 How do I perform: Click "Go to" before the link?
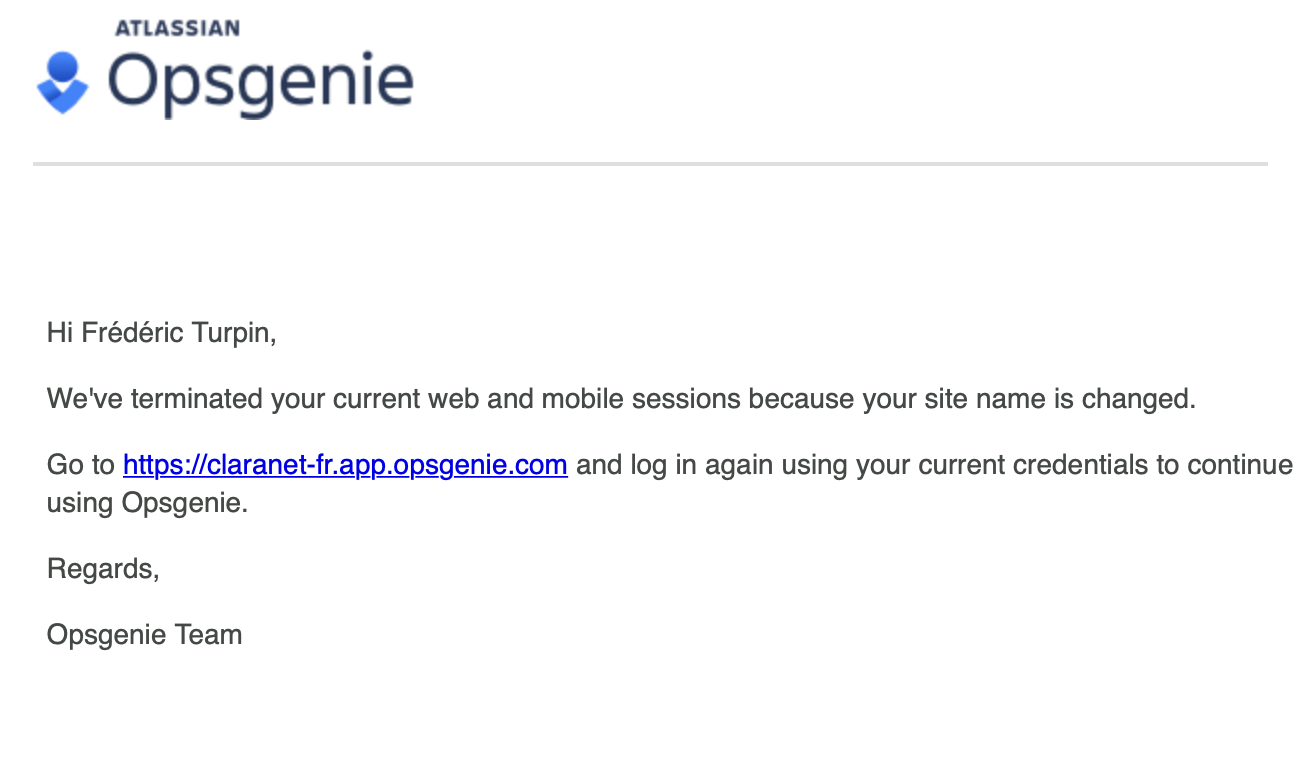(81, 465)
